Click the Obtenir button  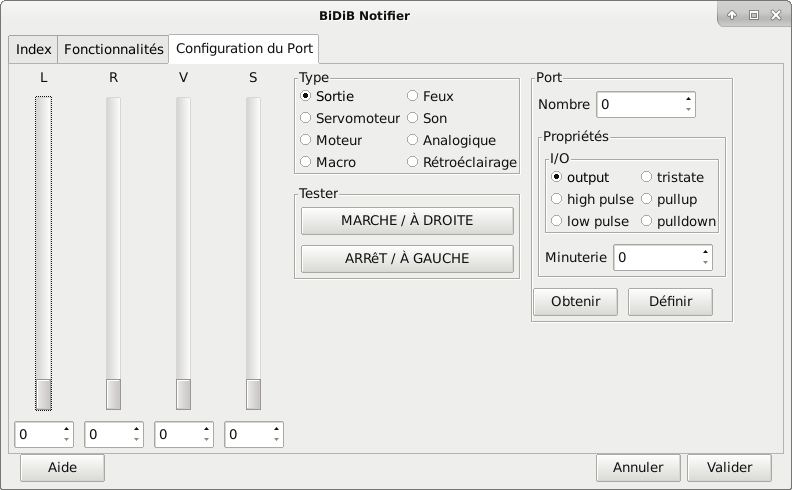coord(575,302)
